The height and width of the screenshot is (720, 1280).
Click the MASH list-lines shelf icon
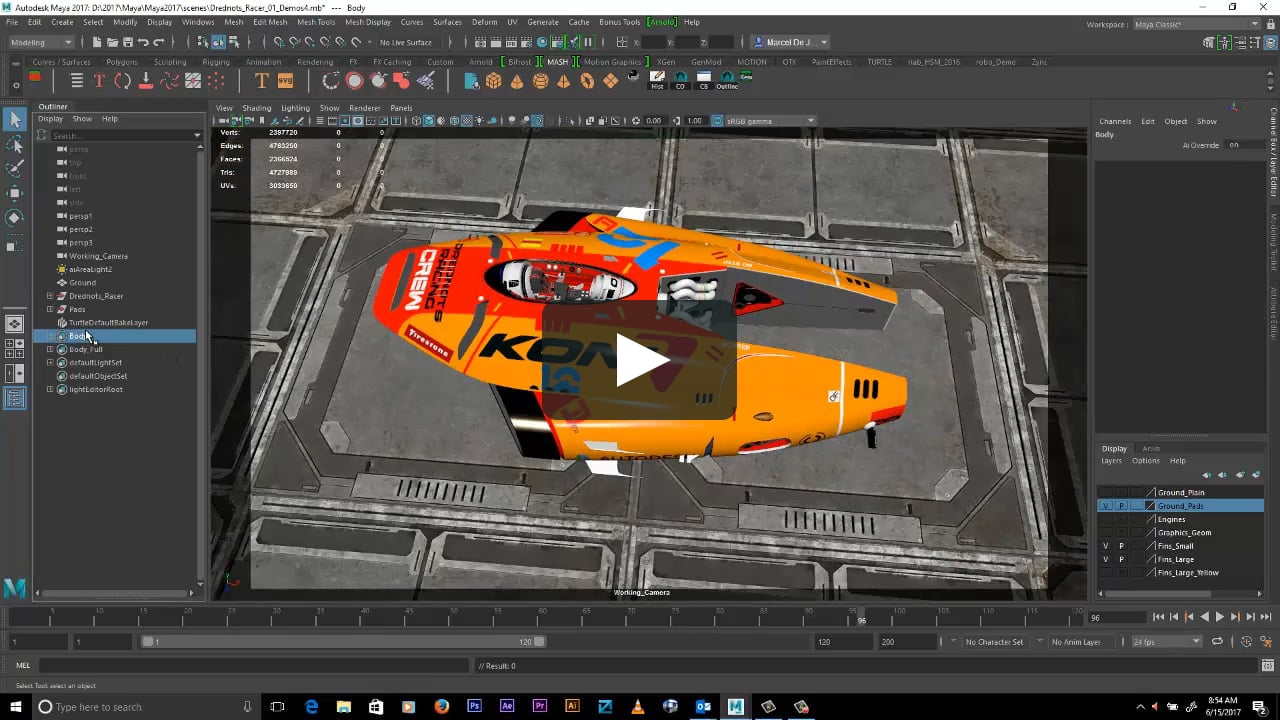[x=76, y=81]
